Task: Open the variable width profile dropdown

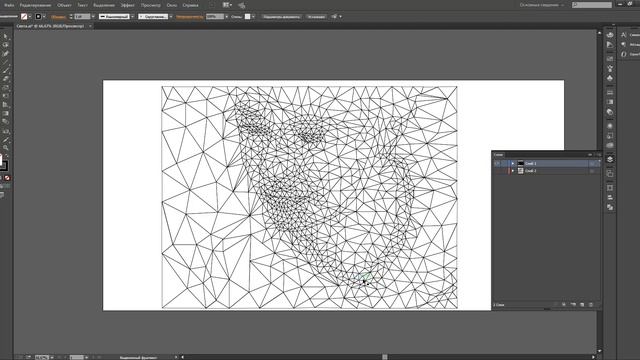Action: [x=132, y=17]
